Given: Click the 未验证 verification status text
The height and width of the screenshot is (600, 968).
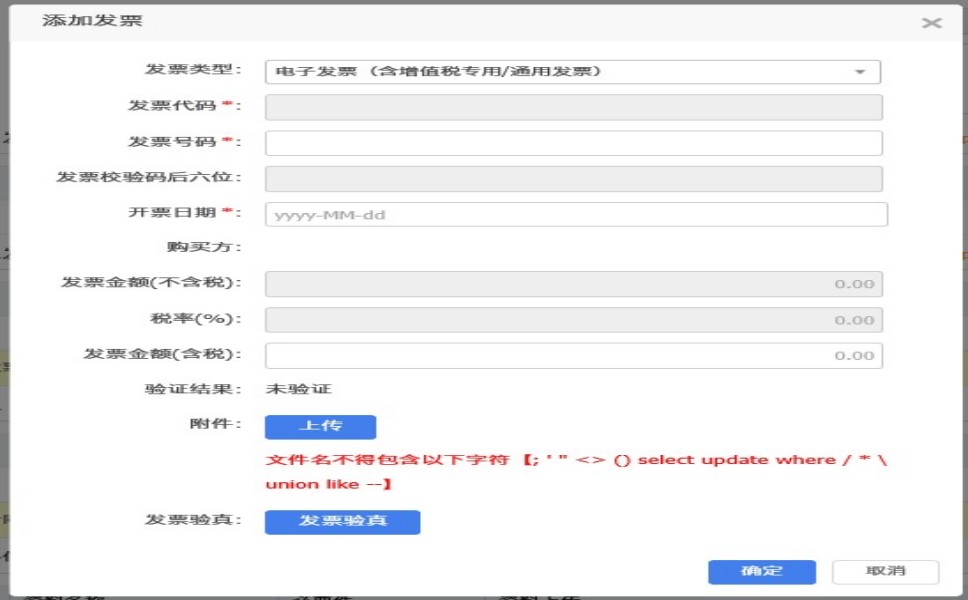Looking at the screenshot, I should 299,389.
